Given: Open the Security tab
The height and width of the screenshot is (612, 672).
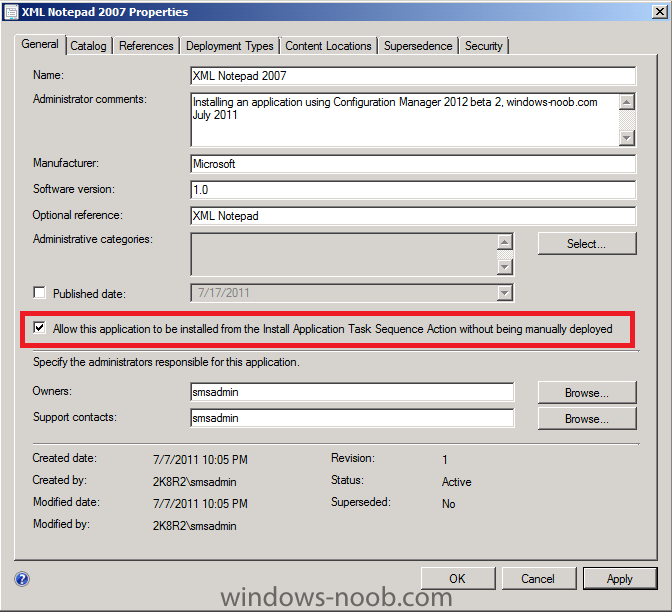Looking at the screenshot, I should pos(484,46).
